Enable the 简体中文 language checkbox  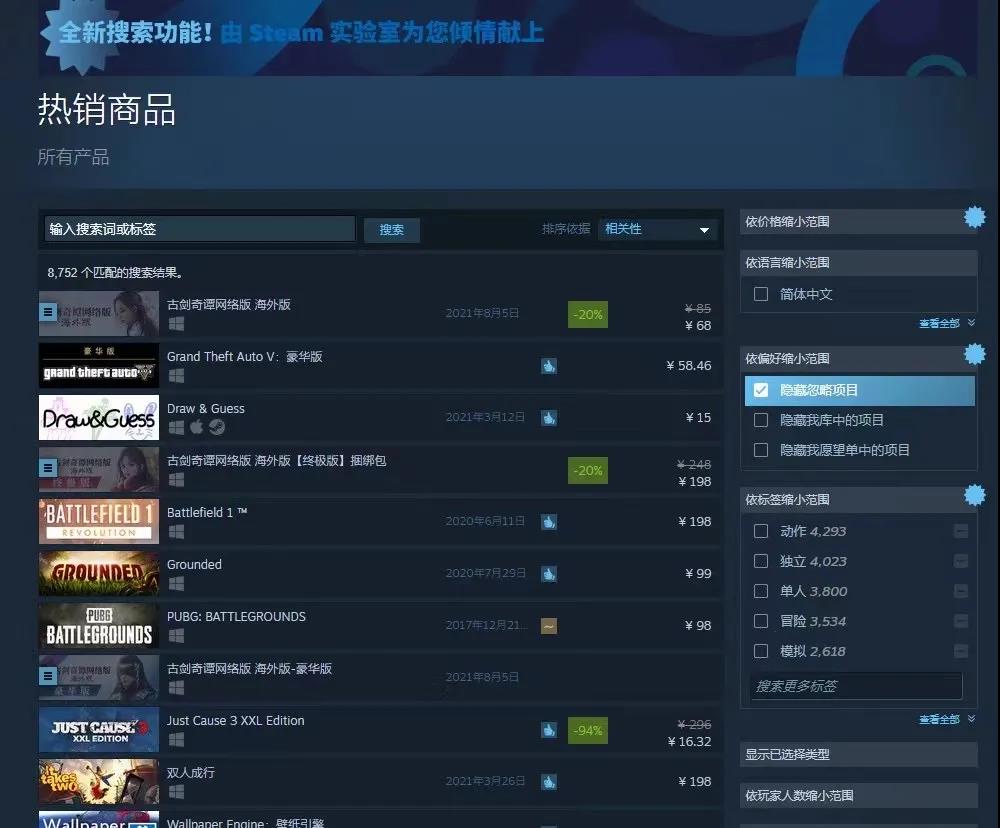(x=761, y=294)
